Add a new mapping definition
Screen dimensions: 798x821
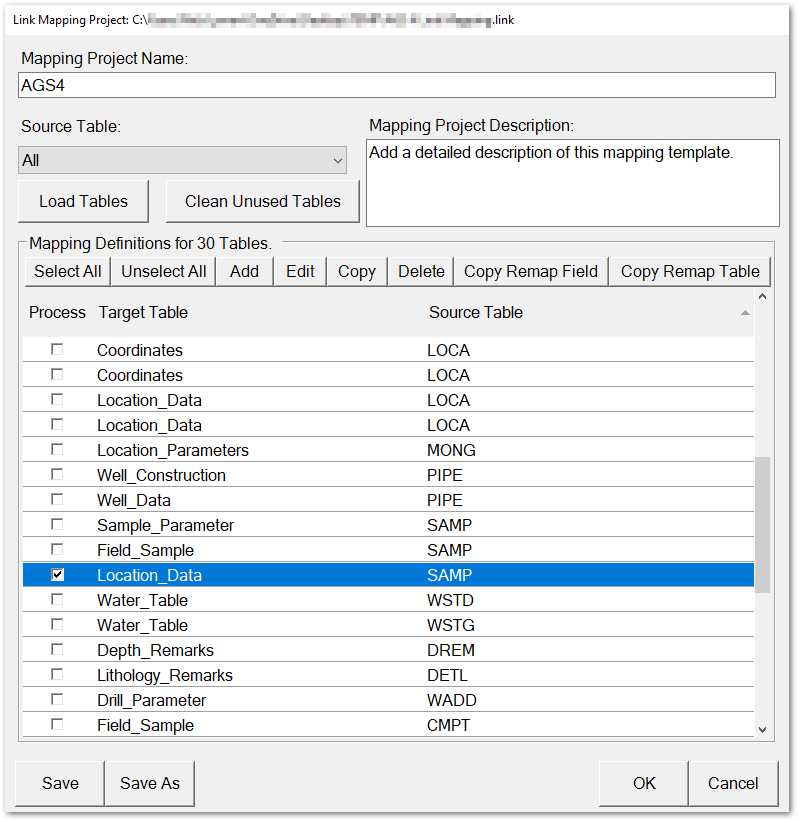(245, 271)
